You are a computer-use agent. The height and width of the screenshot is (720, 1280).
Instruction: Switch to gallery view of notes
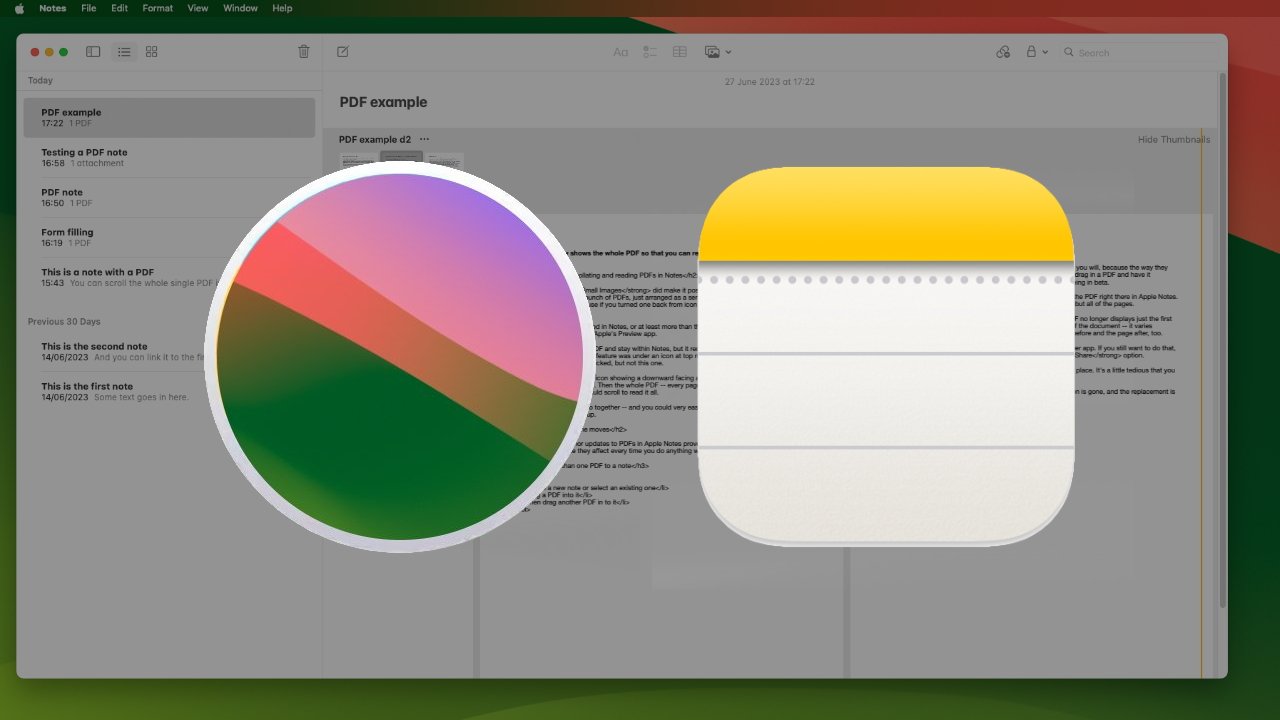click(152, 52)
